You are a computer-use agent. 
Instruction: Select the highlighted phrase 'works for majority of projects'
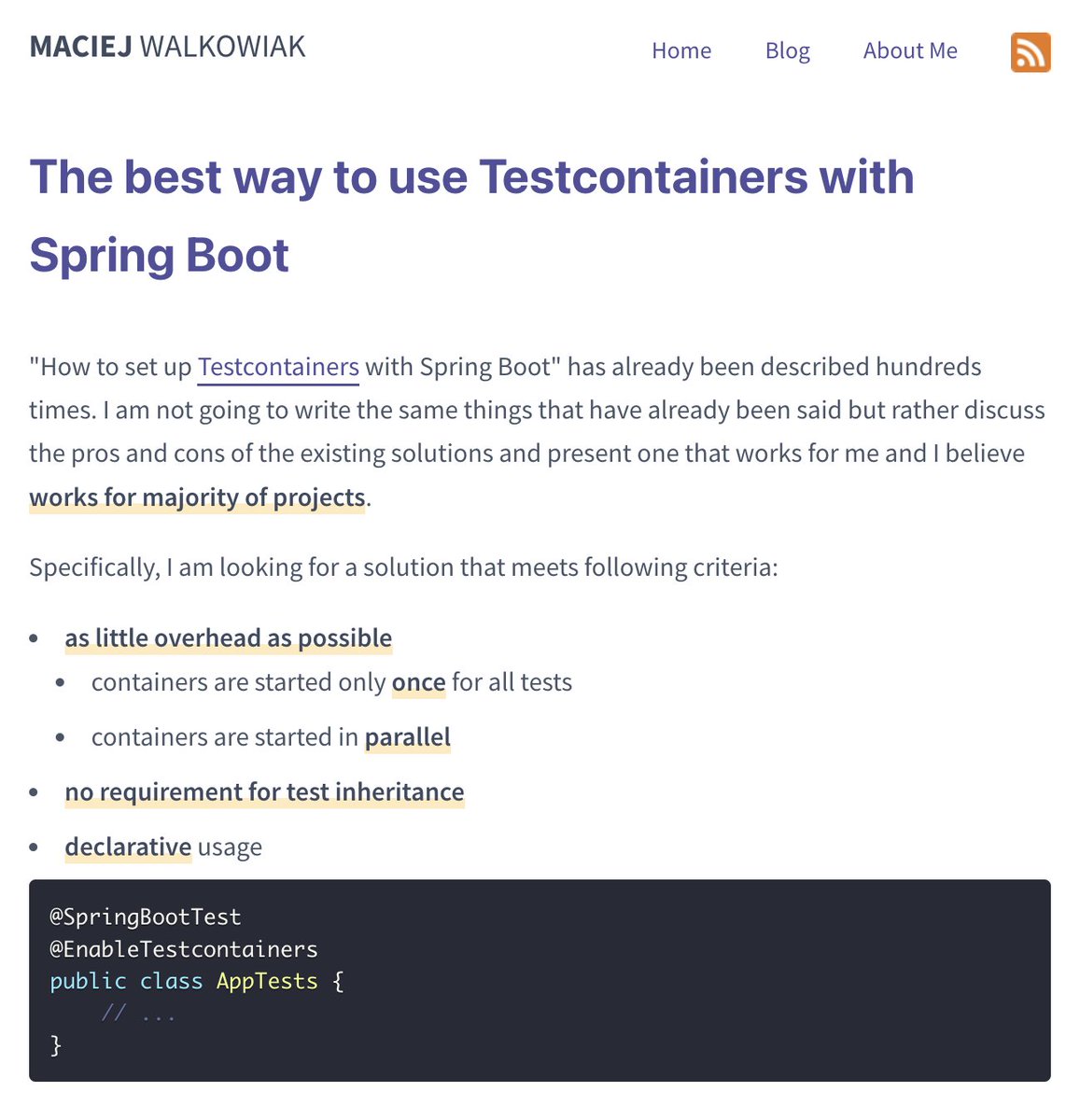(197, 497)
